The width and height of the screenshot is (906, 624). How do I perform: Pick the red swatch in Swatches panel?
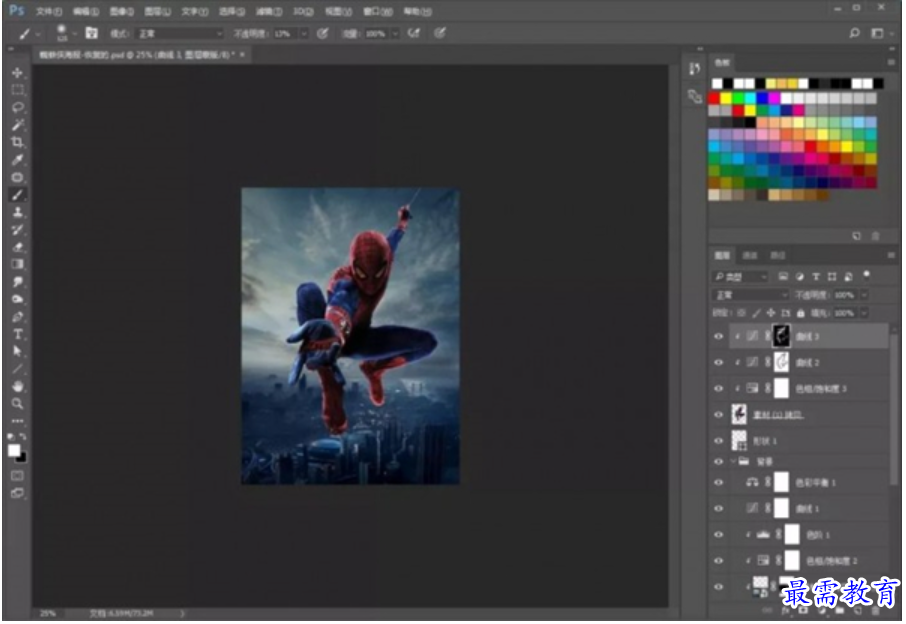[x=714, y=98]
